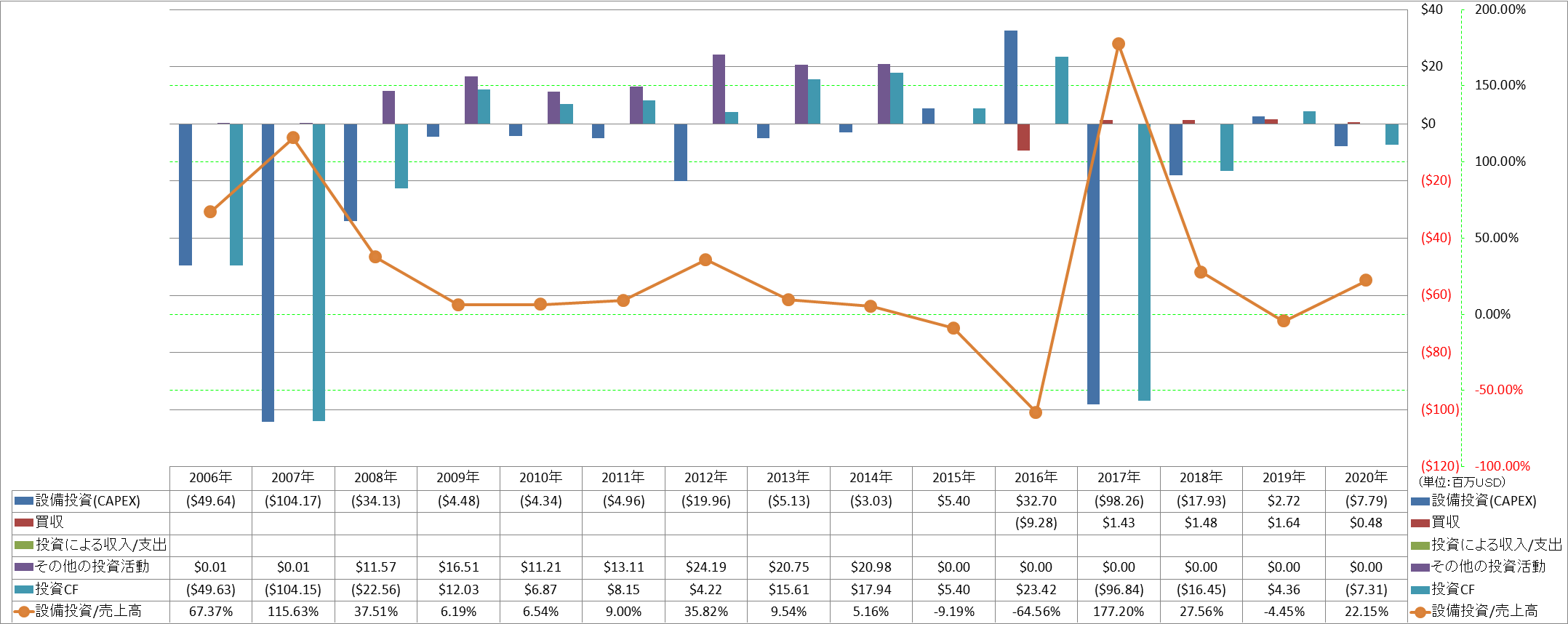The image size is (1568, 624).
Task: Select the ratio cell 177.20%
Action: click(1119, 612)
